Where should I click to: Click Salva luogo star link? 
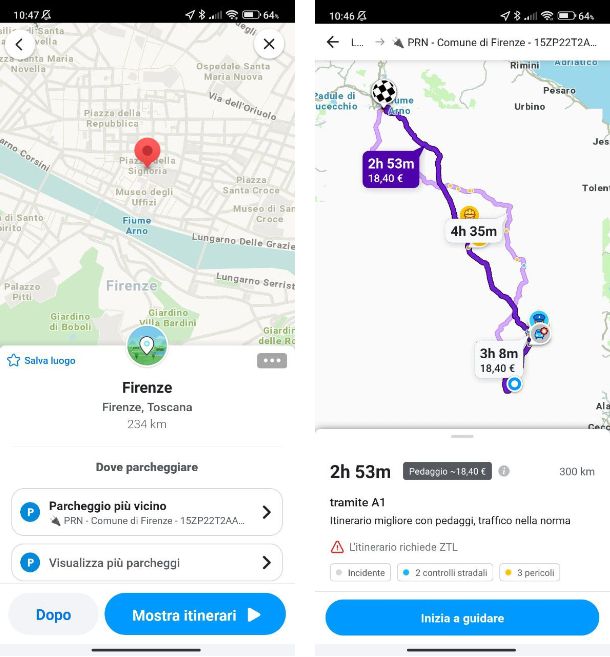click(42, 360)
